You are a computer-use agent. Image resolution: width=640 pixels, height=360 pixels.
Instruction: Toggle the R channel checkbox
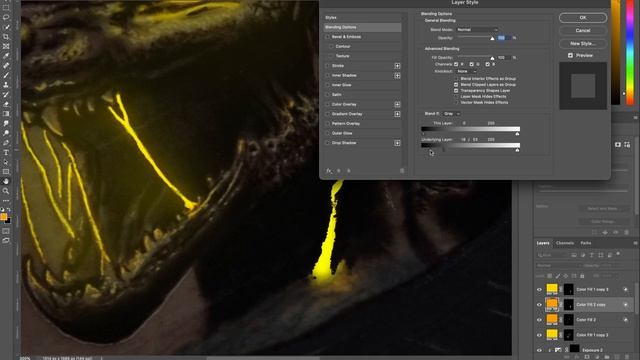tap(456, 64)
